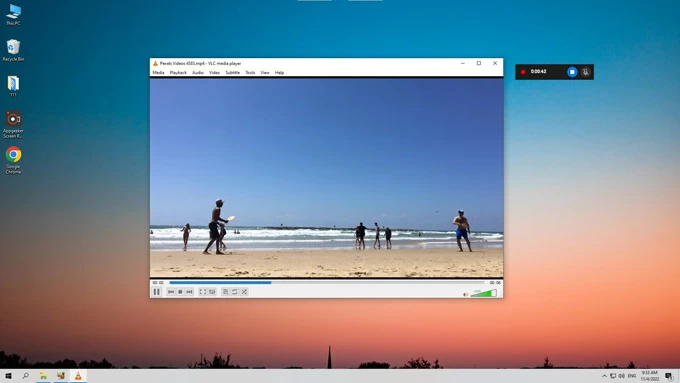
Task: Show extended settings panel
Action: pos(212,292)
